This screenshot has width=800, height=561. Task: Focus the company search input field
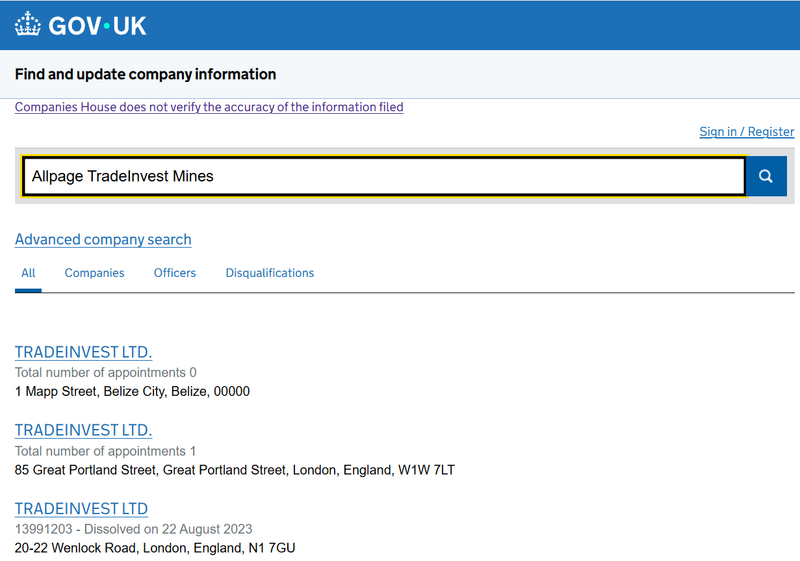click(384, 176)
